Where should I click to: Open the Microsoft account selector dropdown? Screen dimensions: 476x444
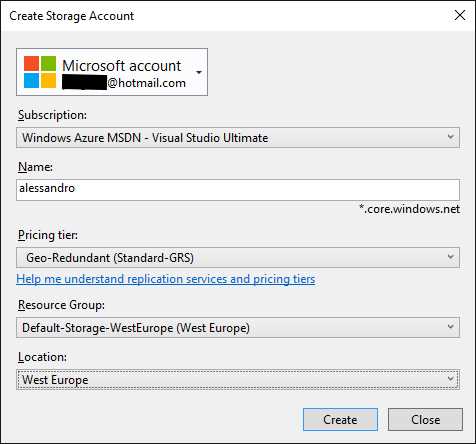[112, 72]
